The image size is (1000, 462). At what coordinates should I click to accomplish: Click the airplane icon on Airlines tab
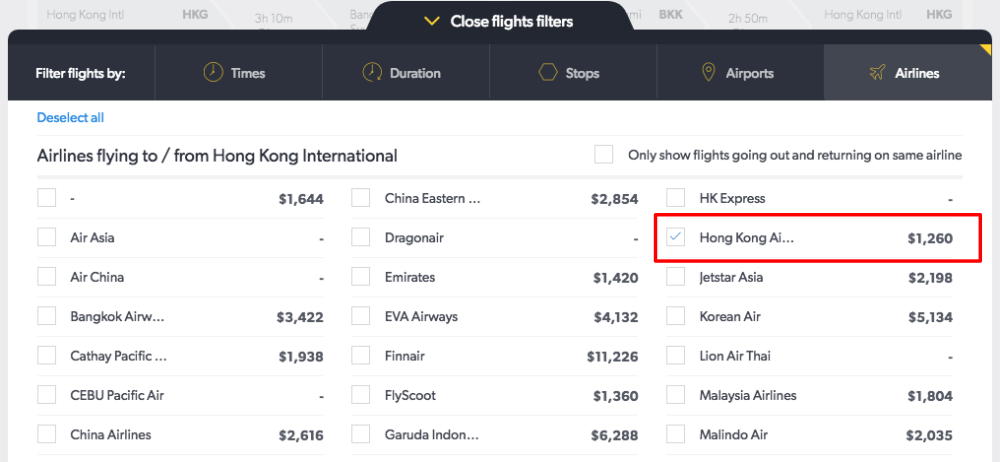point(878,73)
